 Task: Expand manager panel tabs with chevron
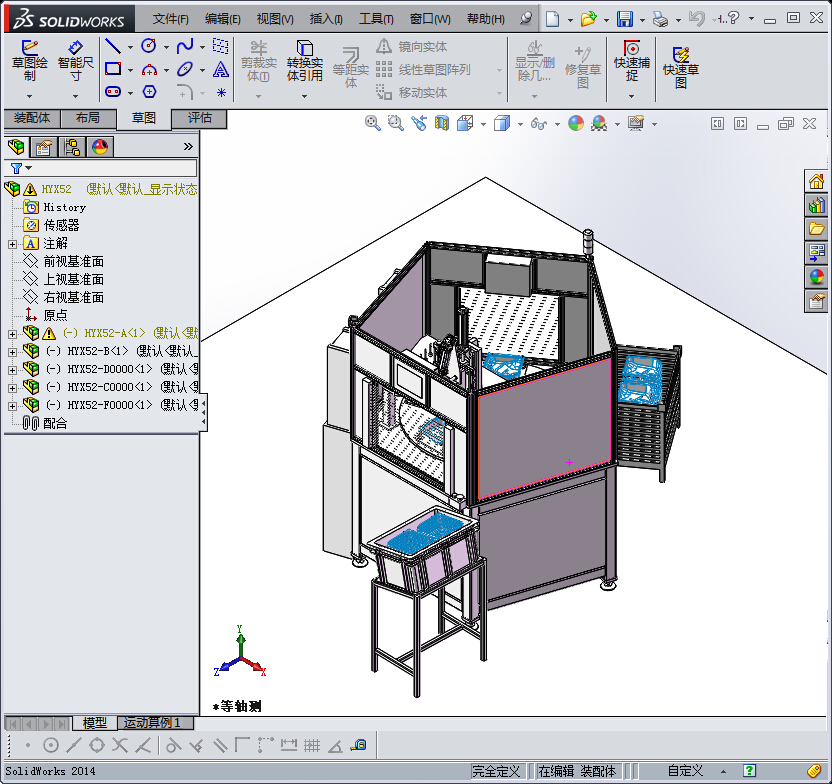coord(188,146)
